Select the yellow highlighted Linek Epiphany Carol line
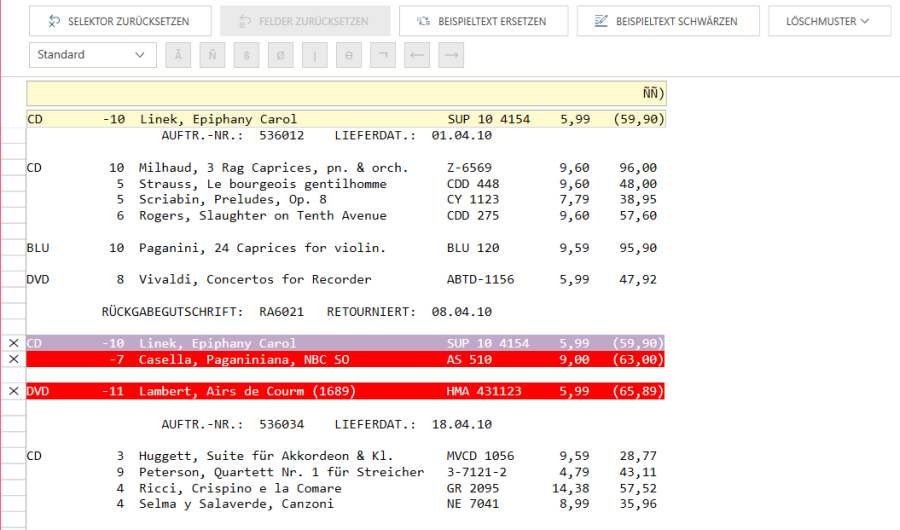900x530 pixels. point(346,119)
